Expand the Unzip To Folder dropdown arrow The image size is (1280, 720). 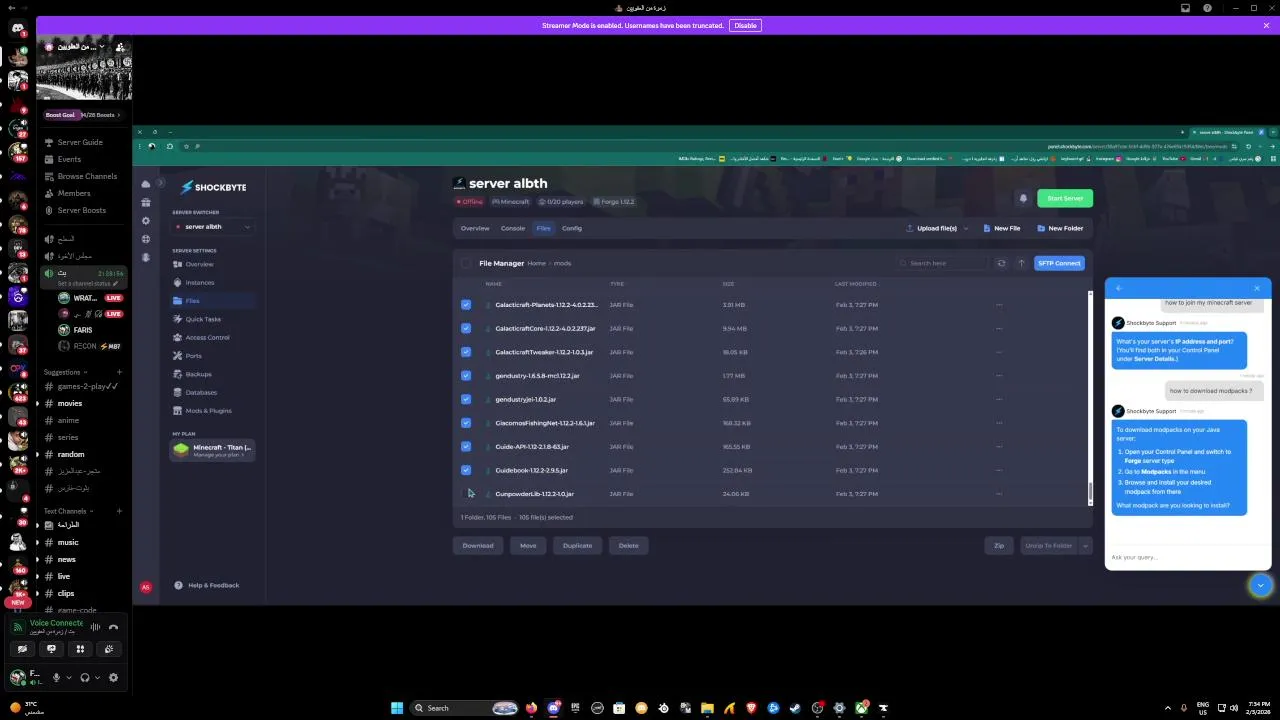[1085, 545]
